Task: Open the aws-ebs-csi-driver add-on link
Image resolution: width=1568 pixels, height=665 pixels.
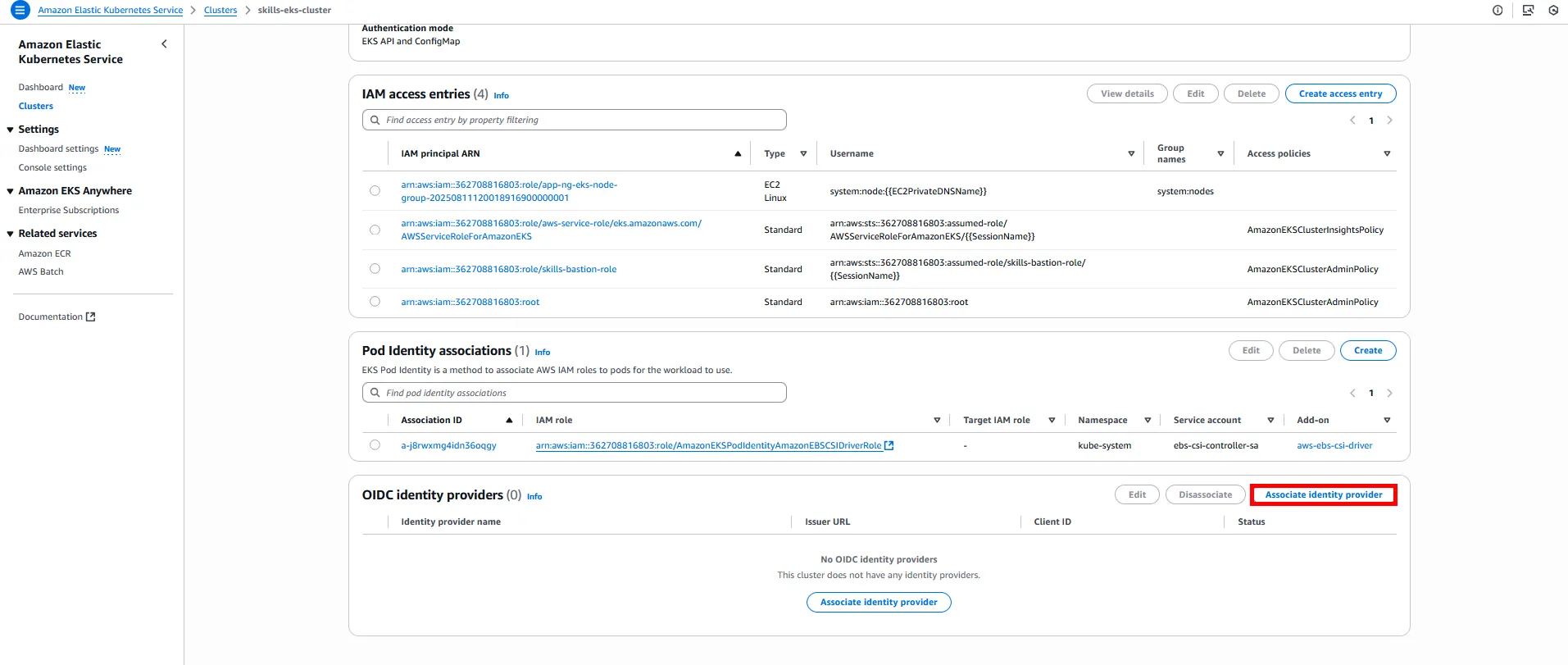Action: pyautogui.click(x=1334, y=445)
